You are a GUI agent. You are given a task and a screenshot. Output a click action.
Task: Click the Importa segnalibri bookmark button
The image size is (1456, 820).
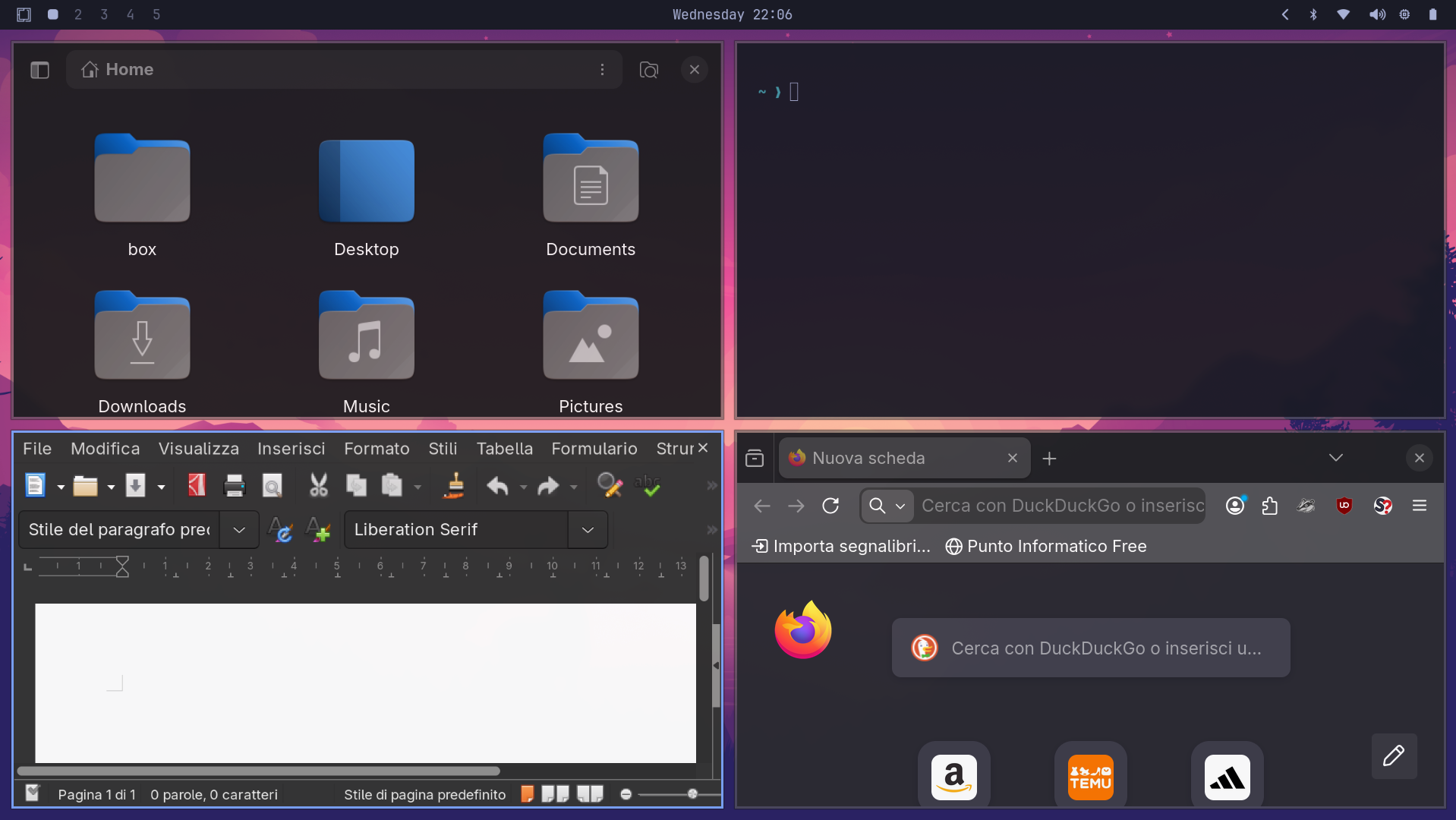click(840, 547)
